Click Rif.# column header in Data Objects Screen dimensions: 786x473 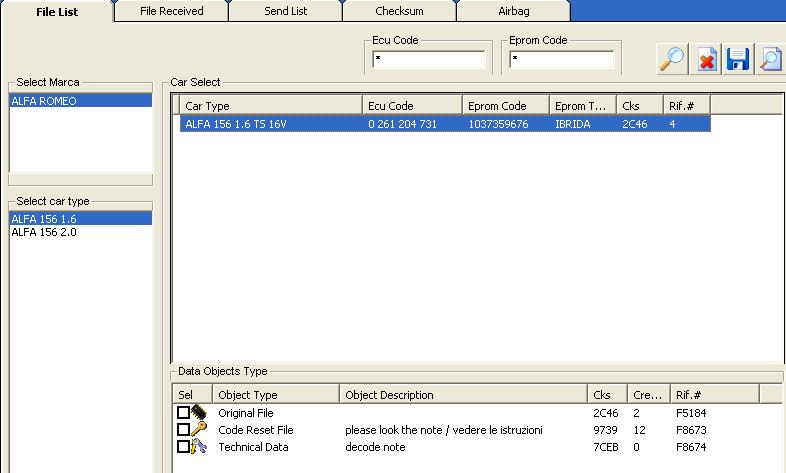point(715,394)
